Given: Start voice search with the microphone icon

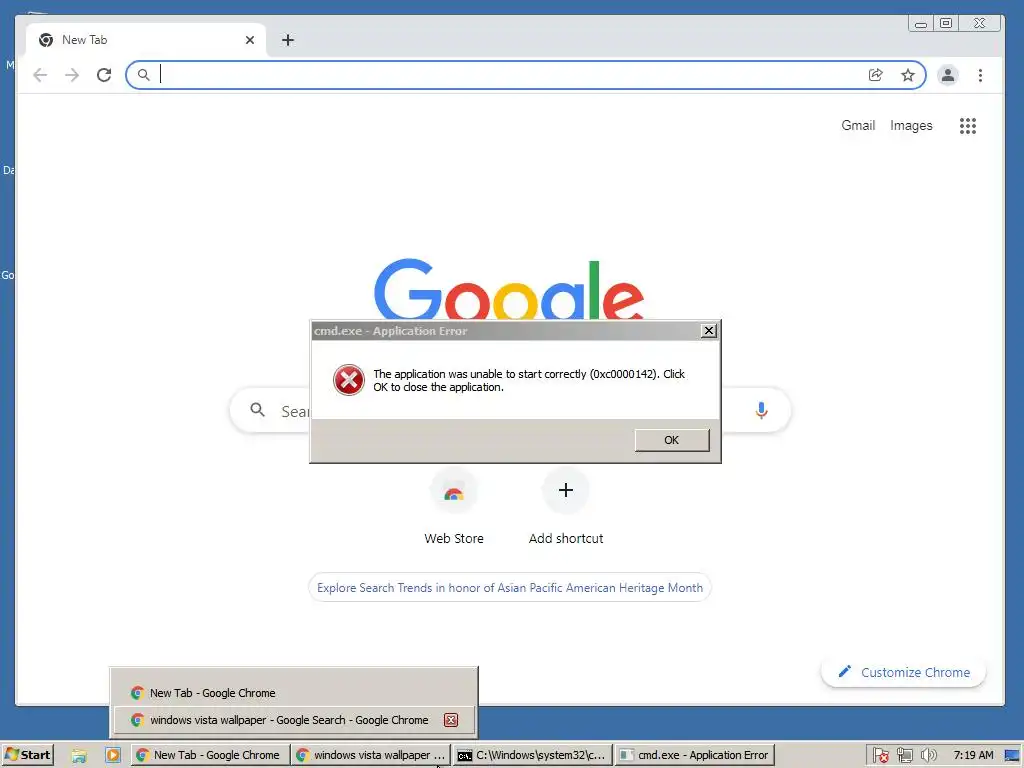Looking at the screenshot, I should coord(761,410).
